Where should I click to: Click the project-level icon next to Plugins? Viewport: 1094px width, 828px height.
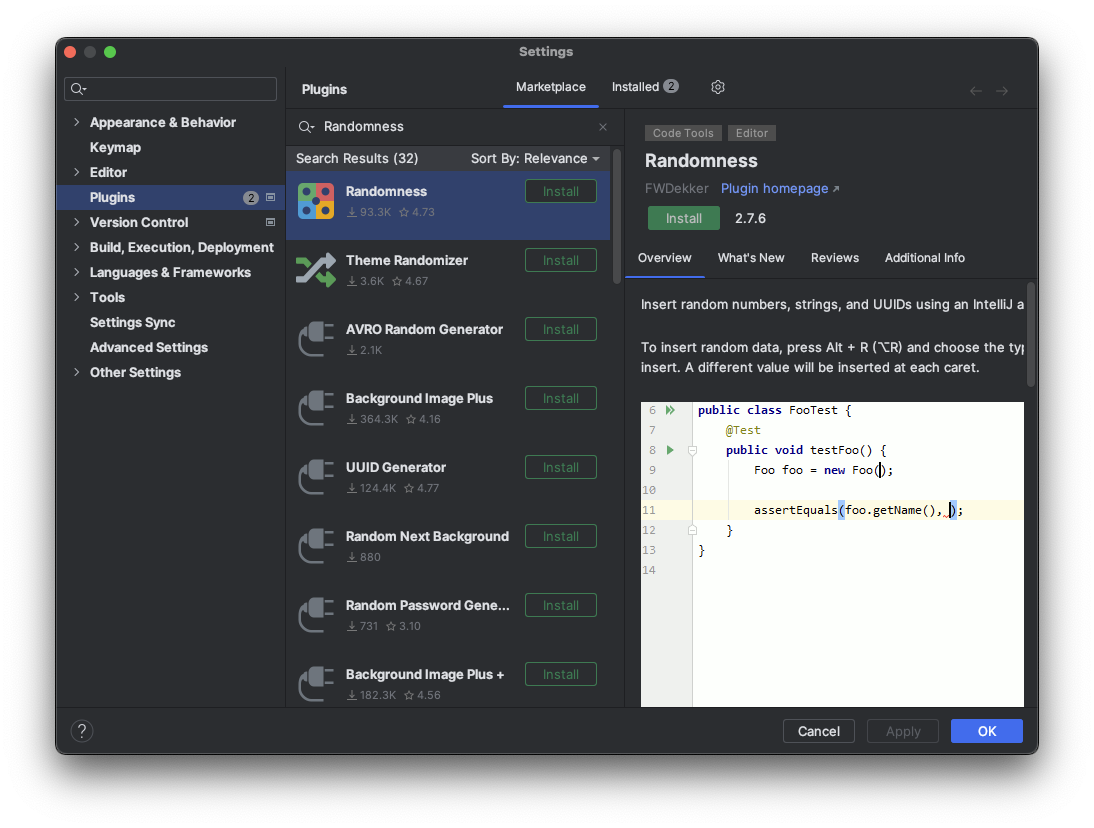point(271,197)
